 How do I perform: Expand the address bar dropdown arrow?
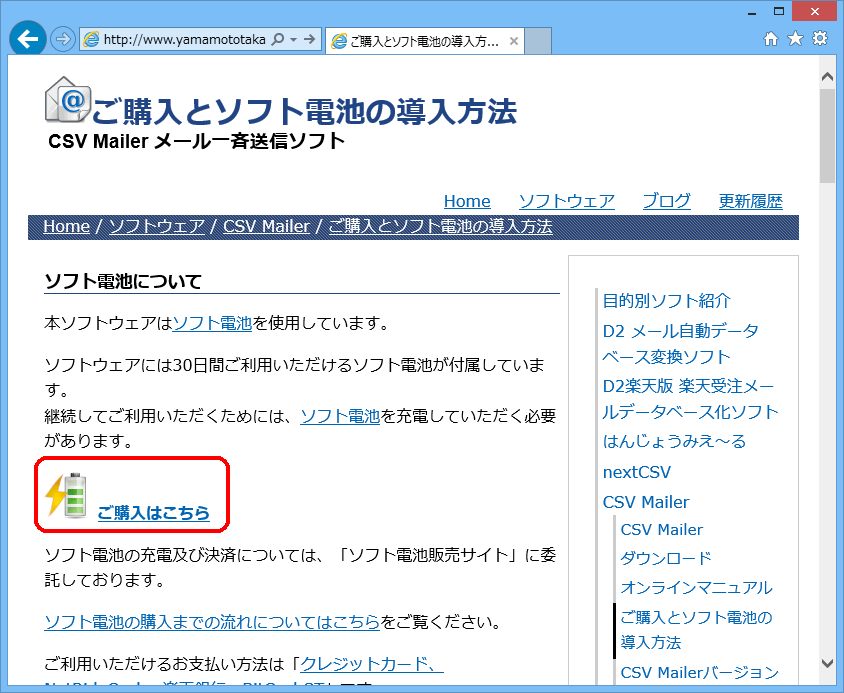pyautogui.click(x=293, y=40)
